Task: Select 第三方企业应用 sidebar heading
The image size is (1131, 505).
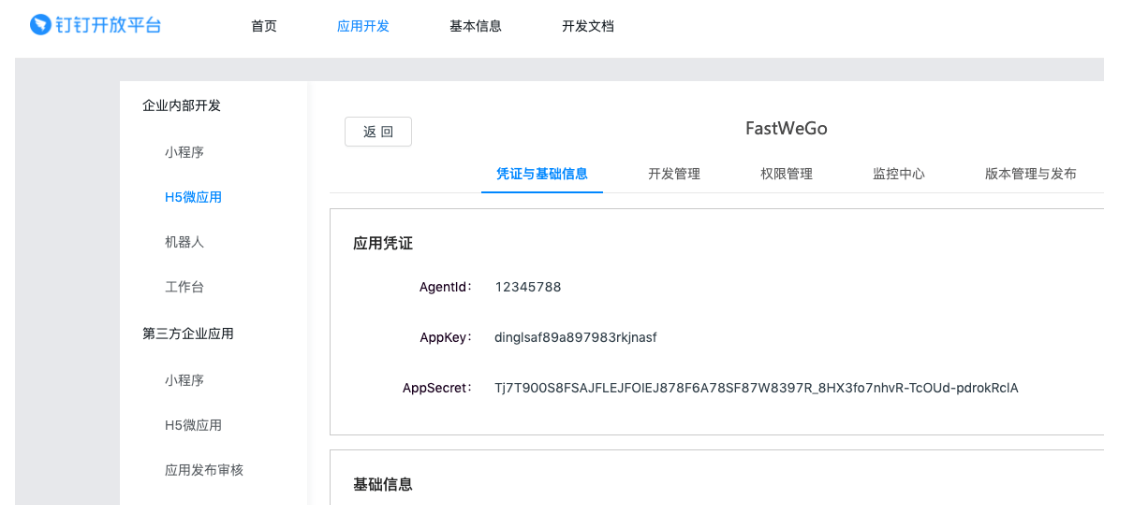Action: pos(188,333)
